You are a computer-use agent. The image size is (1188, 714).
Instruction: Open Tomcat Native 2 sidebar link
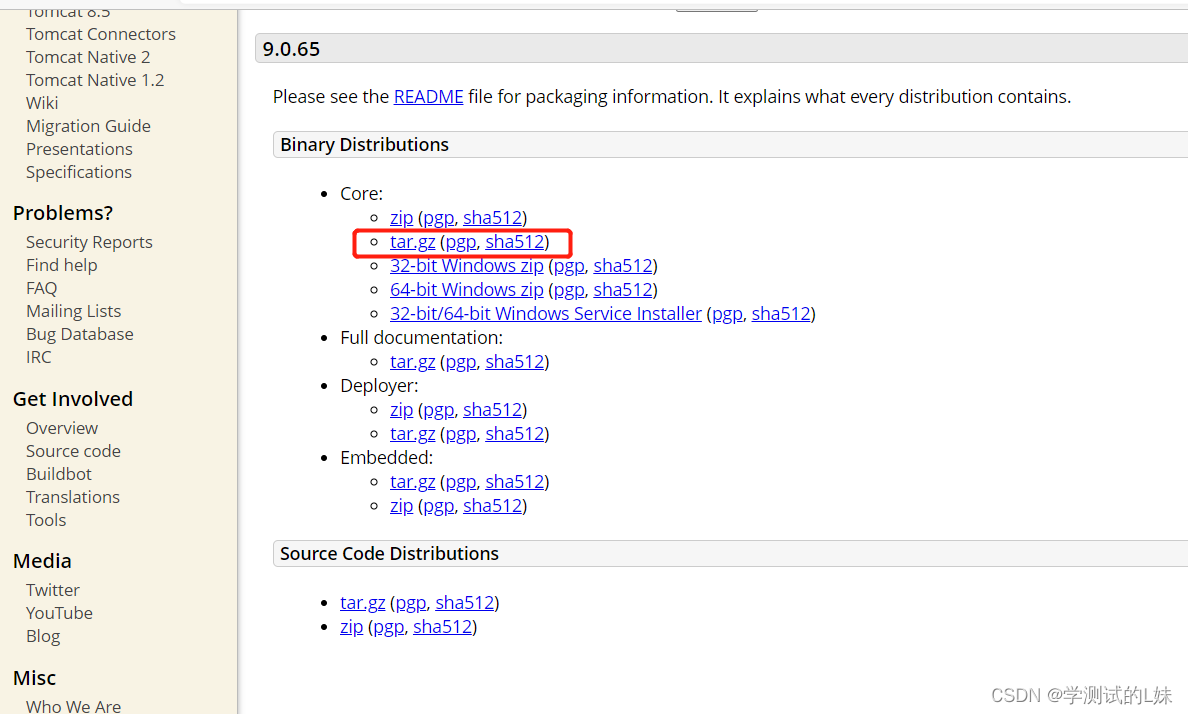pyautogui.click(x=88, y=57)
